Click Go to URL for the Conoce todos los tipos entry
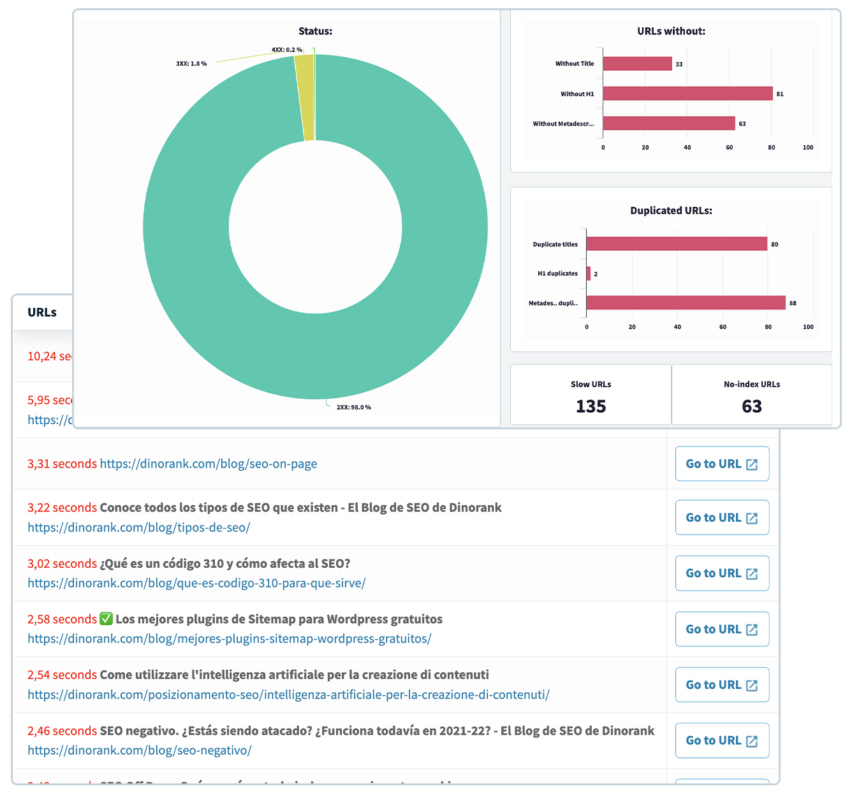Screen dimensions: 852x800 [x=722, y=517]
